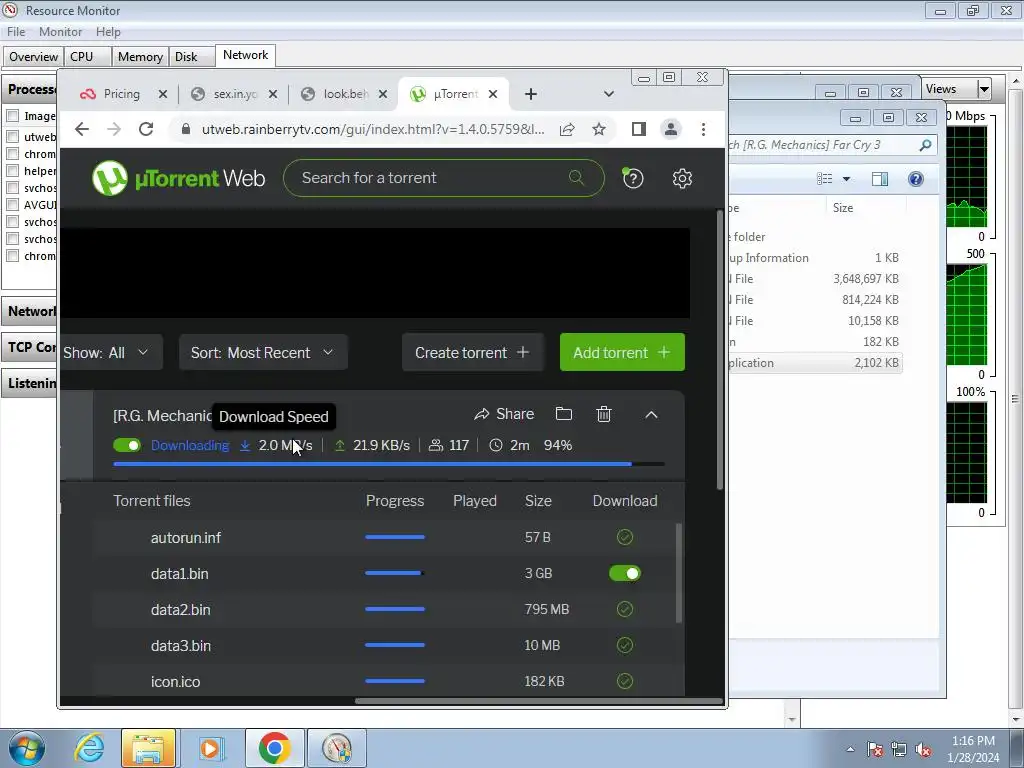
Task: Toggle download switch for data1.bin
Action: coord(625,573)
